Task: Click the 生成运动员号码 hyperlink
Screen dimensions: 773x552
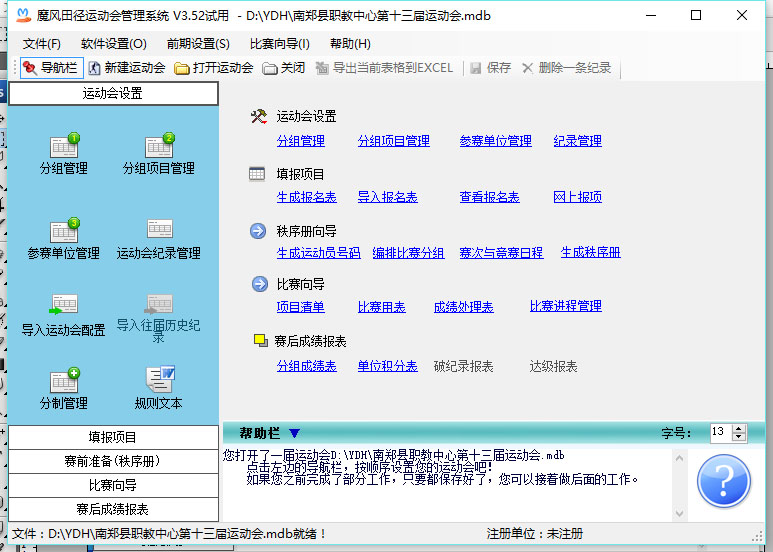Action: pyautogui.click(x=318, y=253)
